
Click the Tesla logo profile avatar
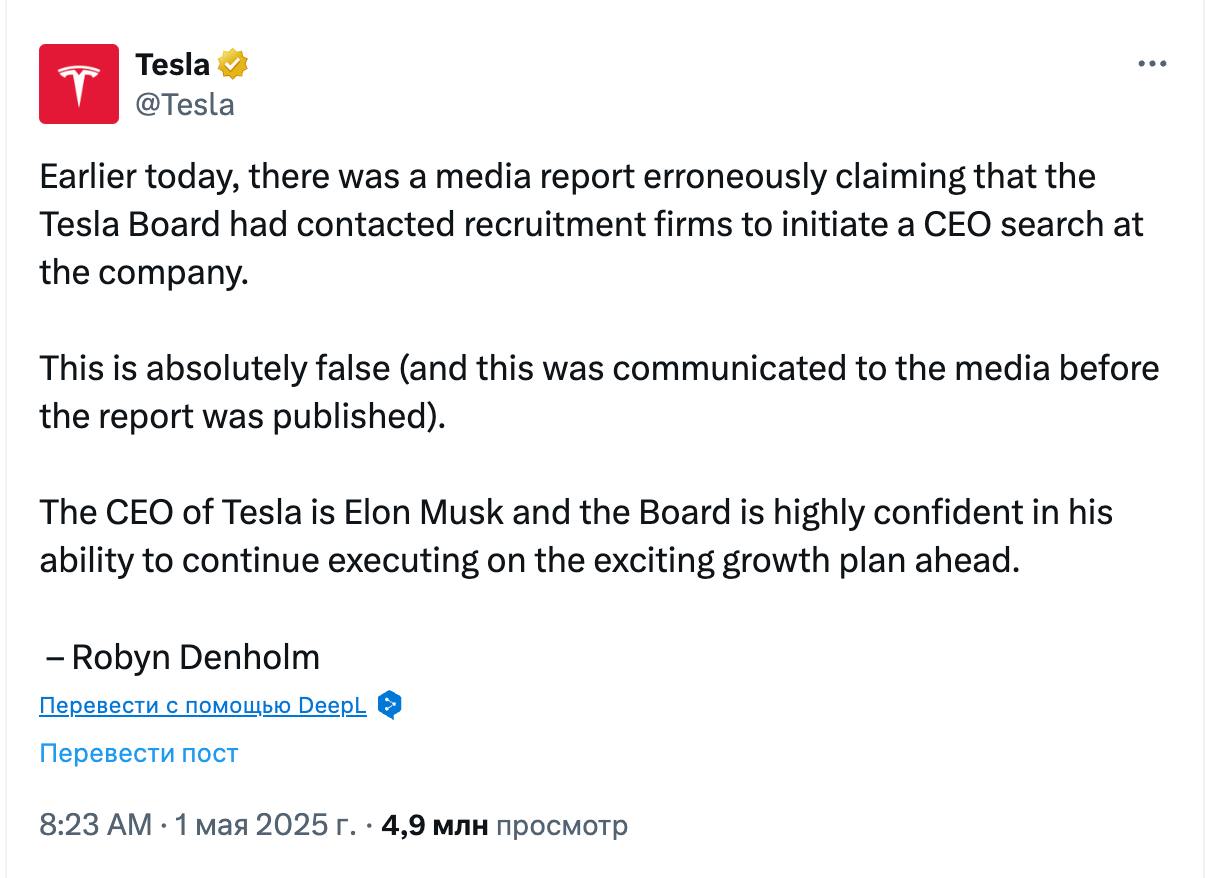79,84
